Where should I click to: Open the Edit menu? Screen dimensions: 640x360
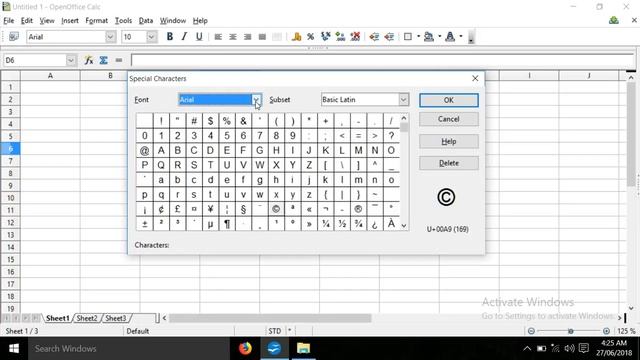coord(27,20)
